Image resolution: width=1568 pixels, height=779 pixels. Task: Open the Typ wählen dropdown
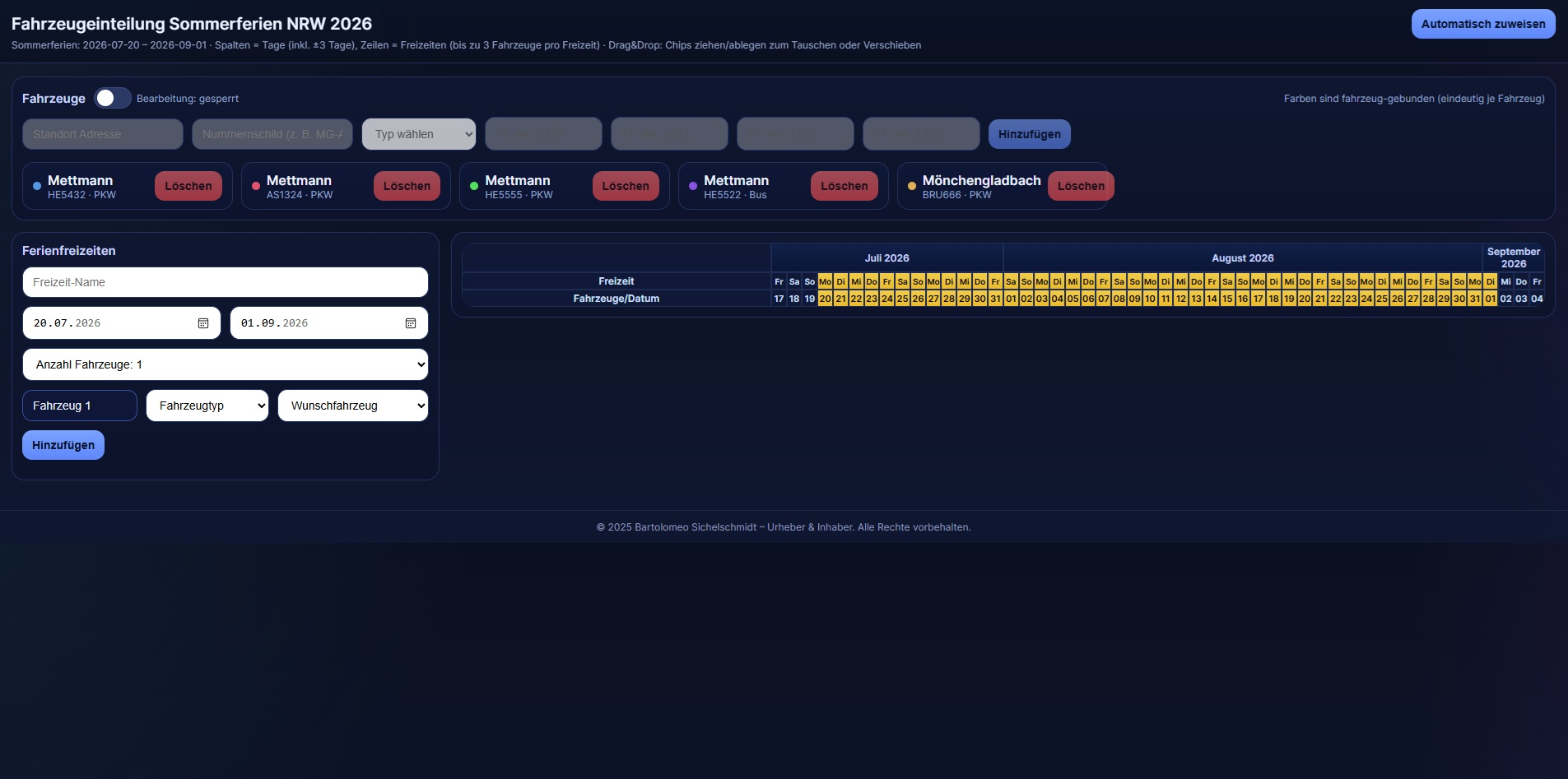click(x=419, y=134)
